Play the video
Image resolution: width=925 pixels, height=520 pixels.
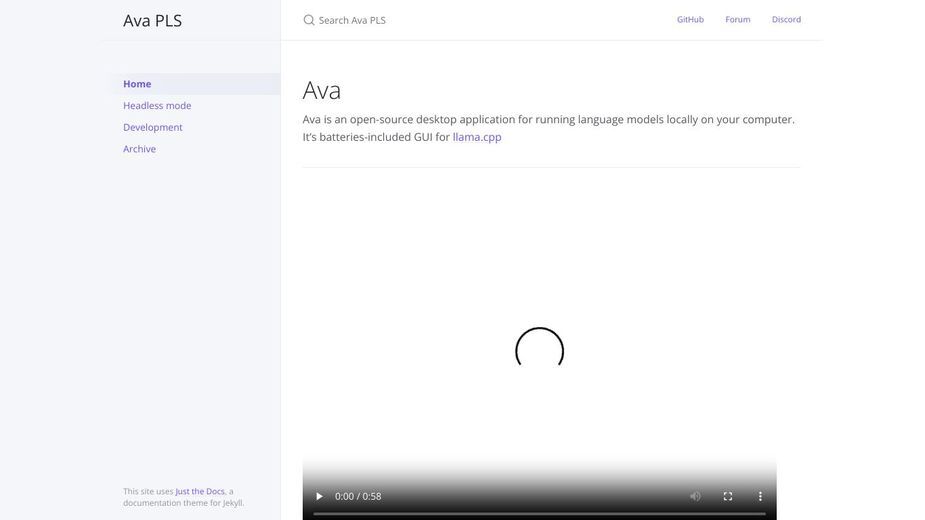[x=319, y=496]
